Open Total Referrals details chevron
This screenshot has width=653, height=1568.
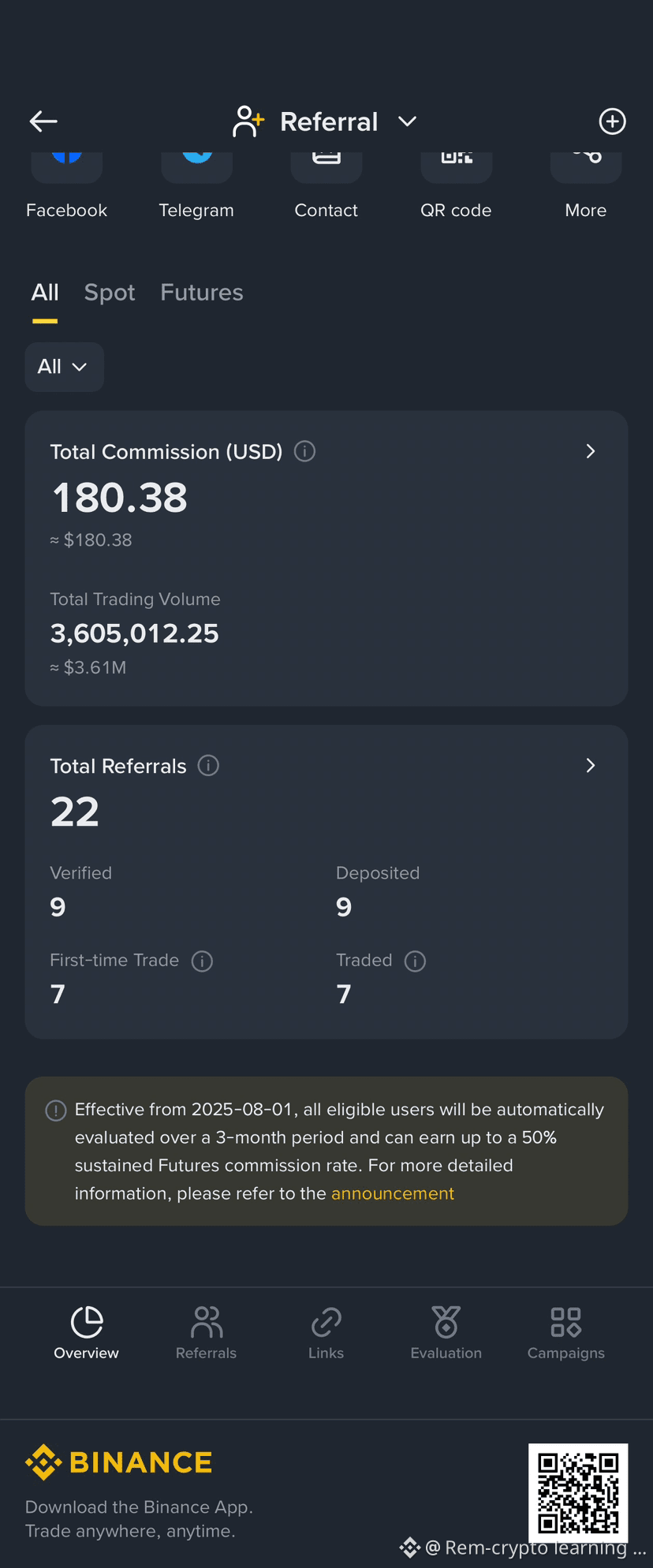[x=591, y=765]
